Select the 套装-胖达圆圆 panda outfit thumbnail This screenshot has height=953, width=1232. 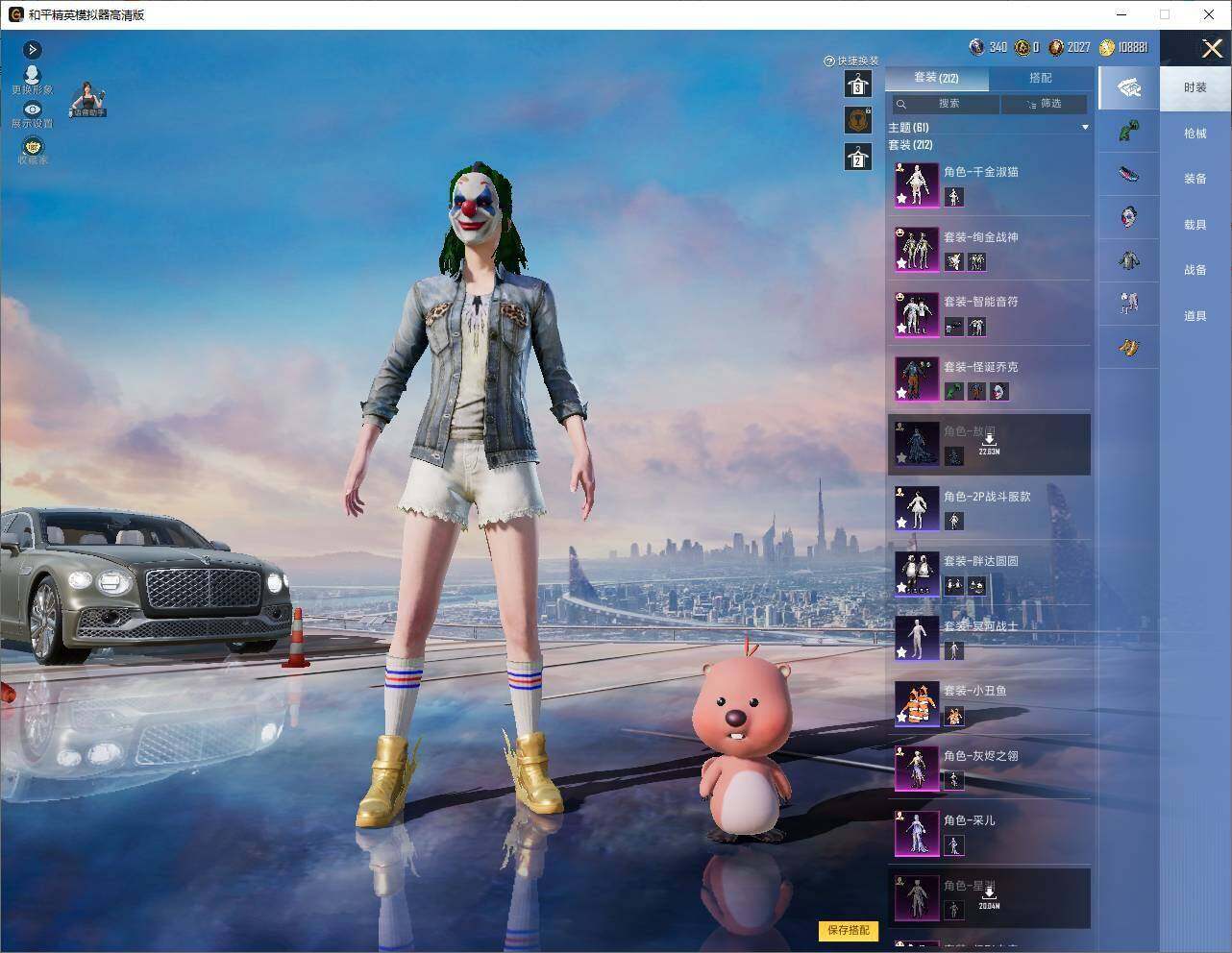917,574
